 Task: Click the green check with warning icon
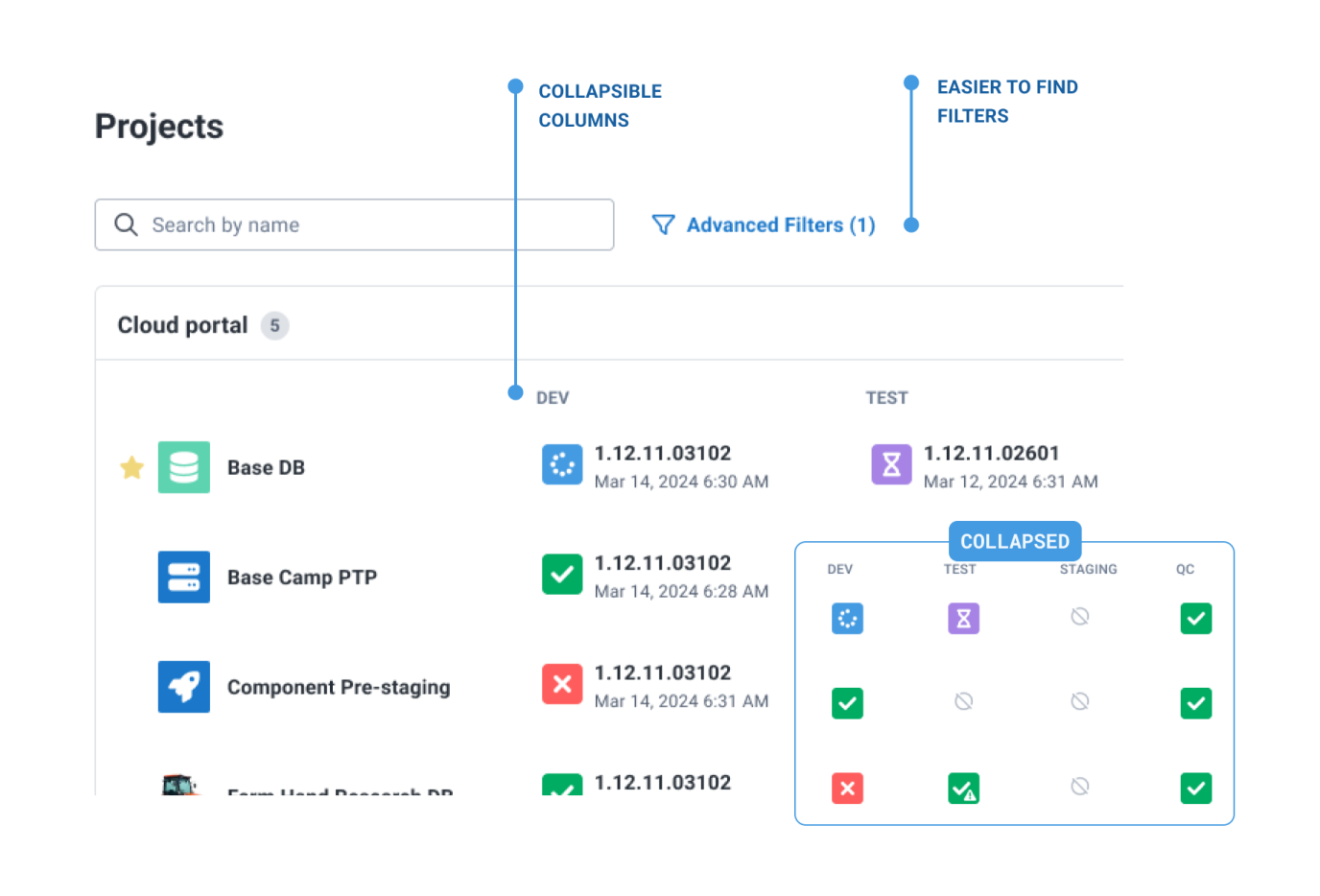coord(963,789)
